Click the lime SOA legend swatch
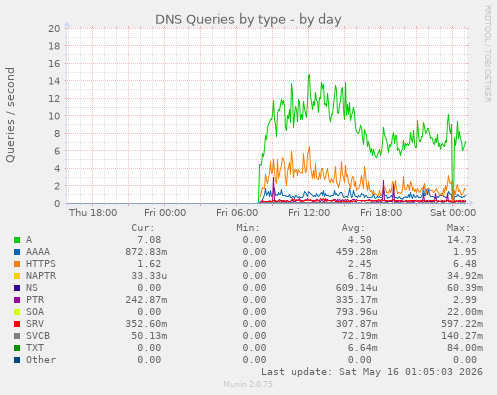This screenshot has width=497, height=395. (x=17, y=312)
